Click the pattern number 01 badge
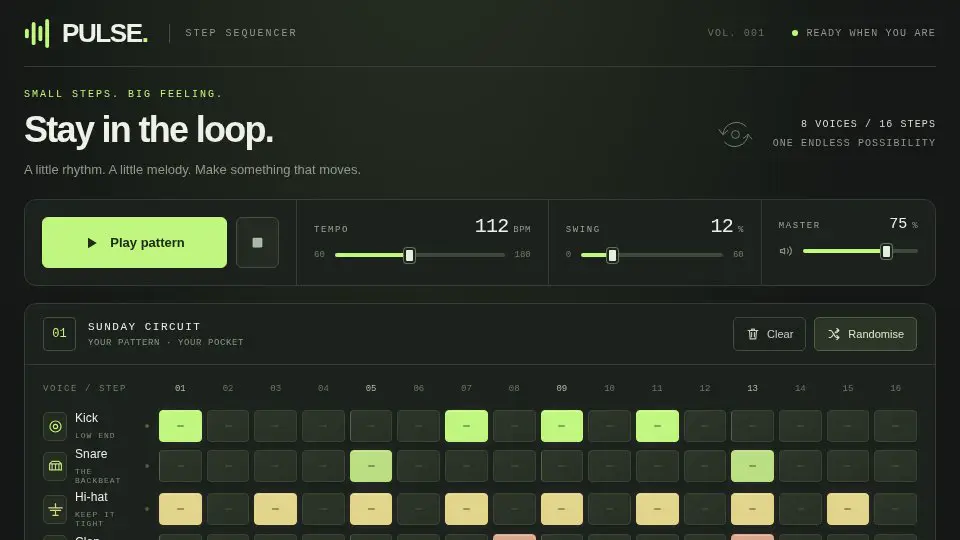960x540 pixels. coord(59,334)
